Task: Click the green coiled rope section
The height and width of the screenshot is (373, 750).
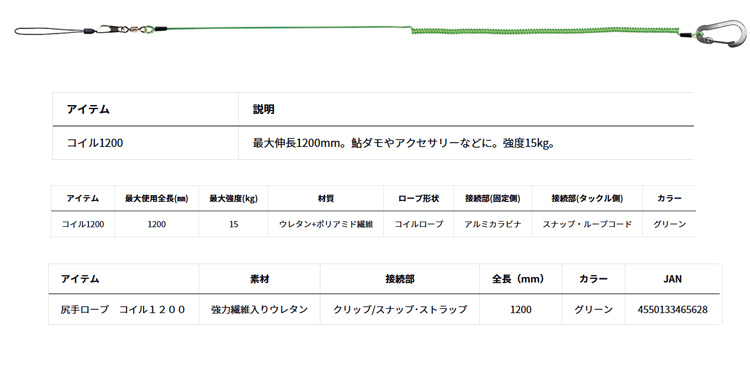Action: [545, 32]
